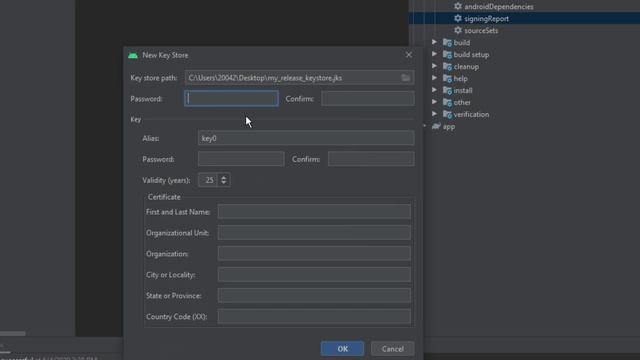Click the key store path folder browse icon
The height and width of the screenshot is (360, 640).
click(405, 78)
